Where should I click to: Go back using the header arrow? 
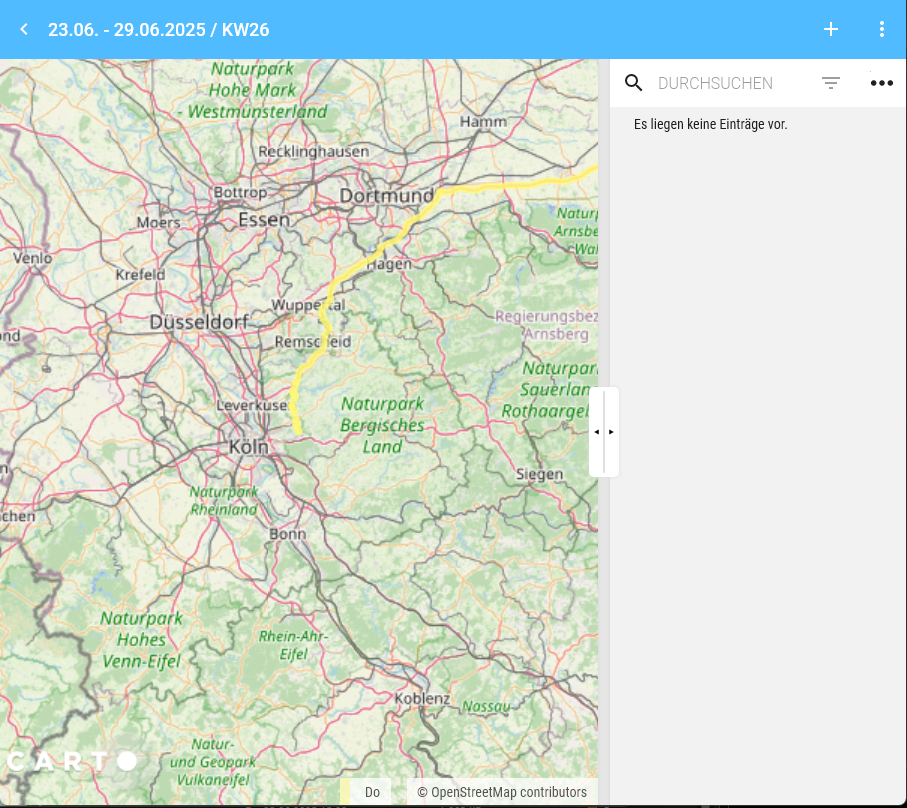coord(24,29)
